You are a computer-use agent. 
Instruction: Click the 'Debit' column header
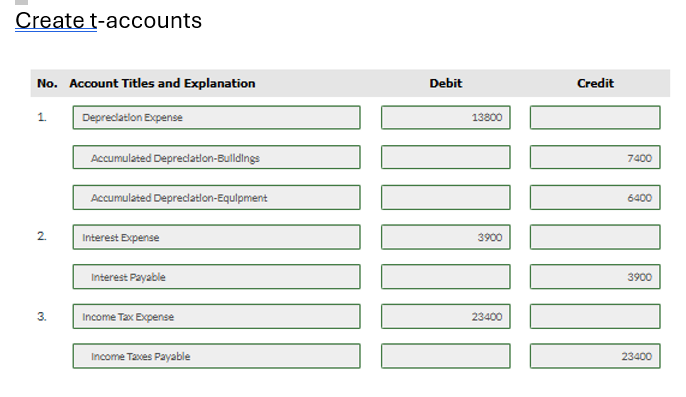[445, 83]
